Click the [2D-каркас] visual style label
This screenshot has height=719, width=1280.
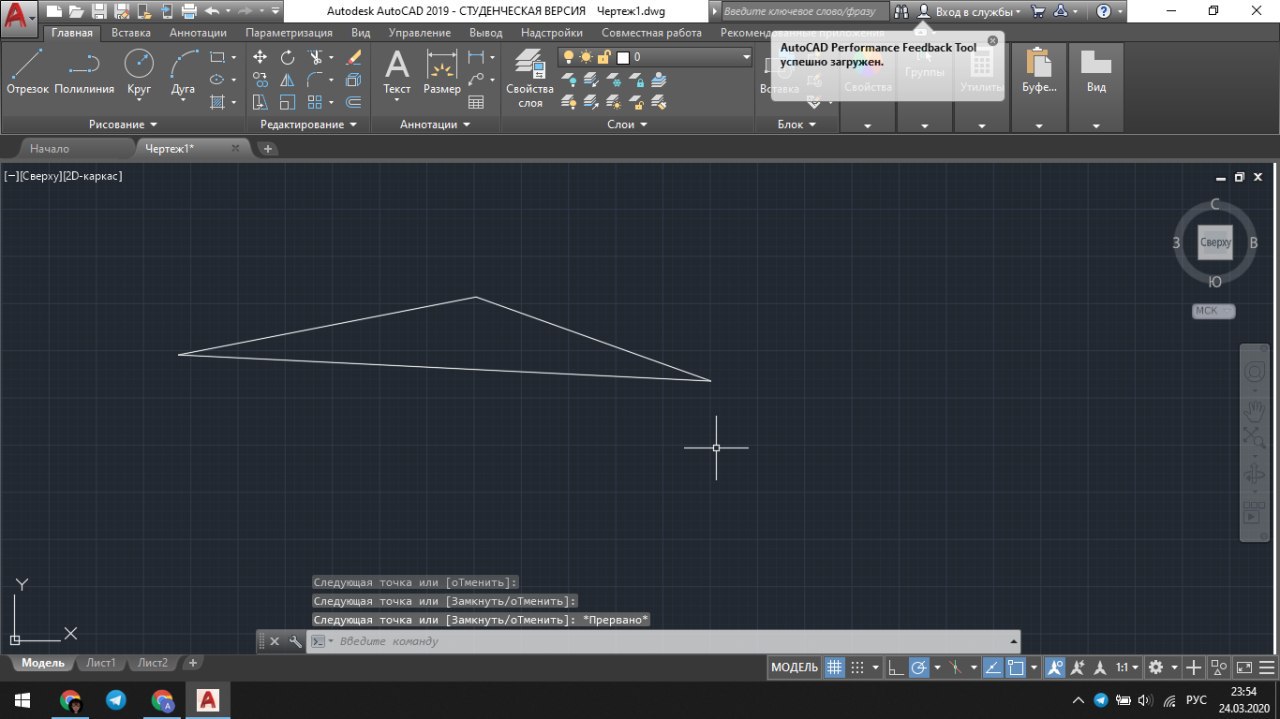click(x=92, y=176)
